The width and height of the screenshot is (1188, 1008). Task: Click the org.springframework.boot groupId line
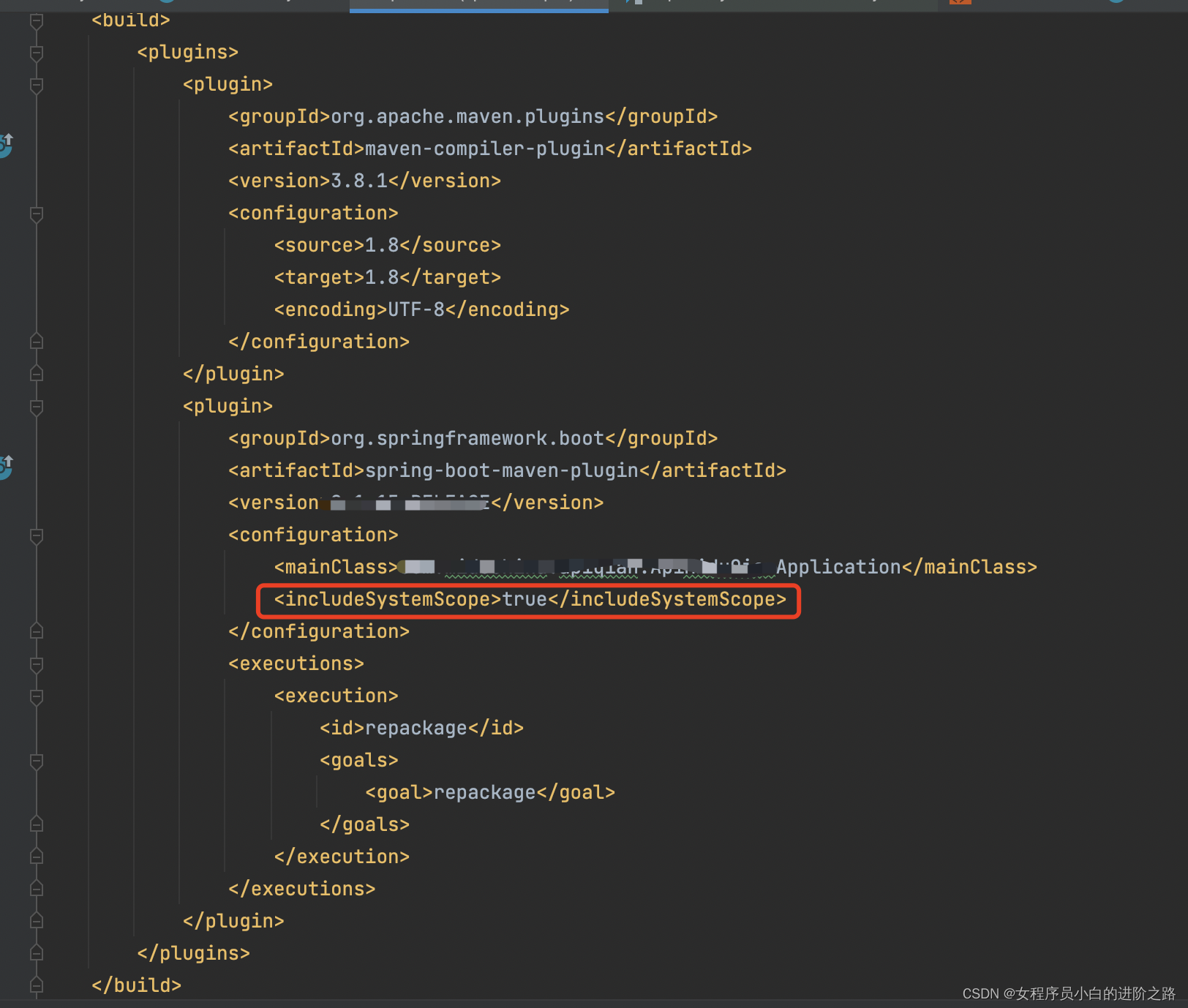[473, 439]
